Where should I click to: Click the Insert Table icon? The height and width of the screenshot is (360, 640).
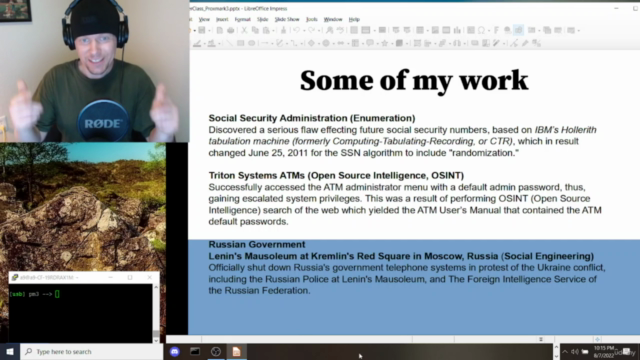(x=420, y=30)
